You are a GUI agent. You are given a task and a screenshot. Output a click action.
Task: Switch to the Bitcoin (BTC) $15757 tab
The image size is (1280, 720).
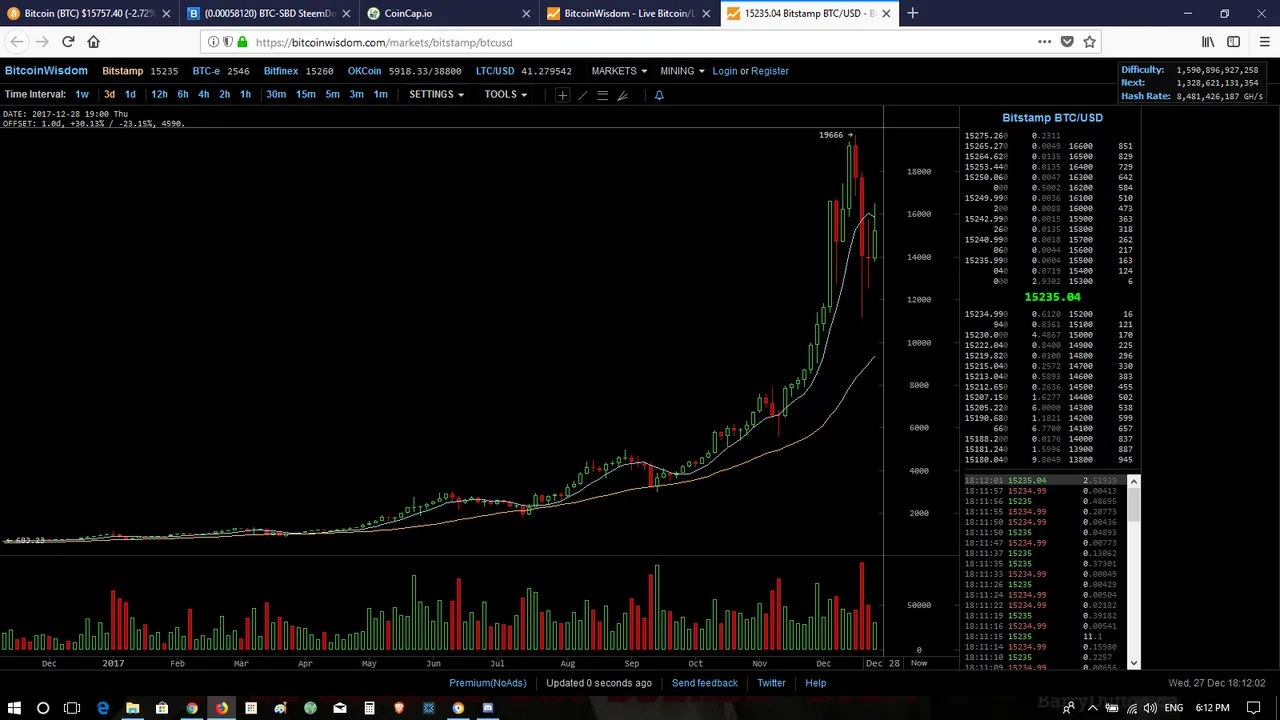point(88,13)
